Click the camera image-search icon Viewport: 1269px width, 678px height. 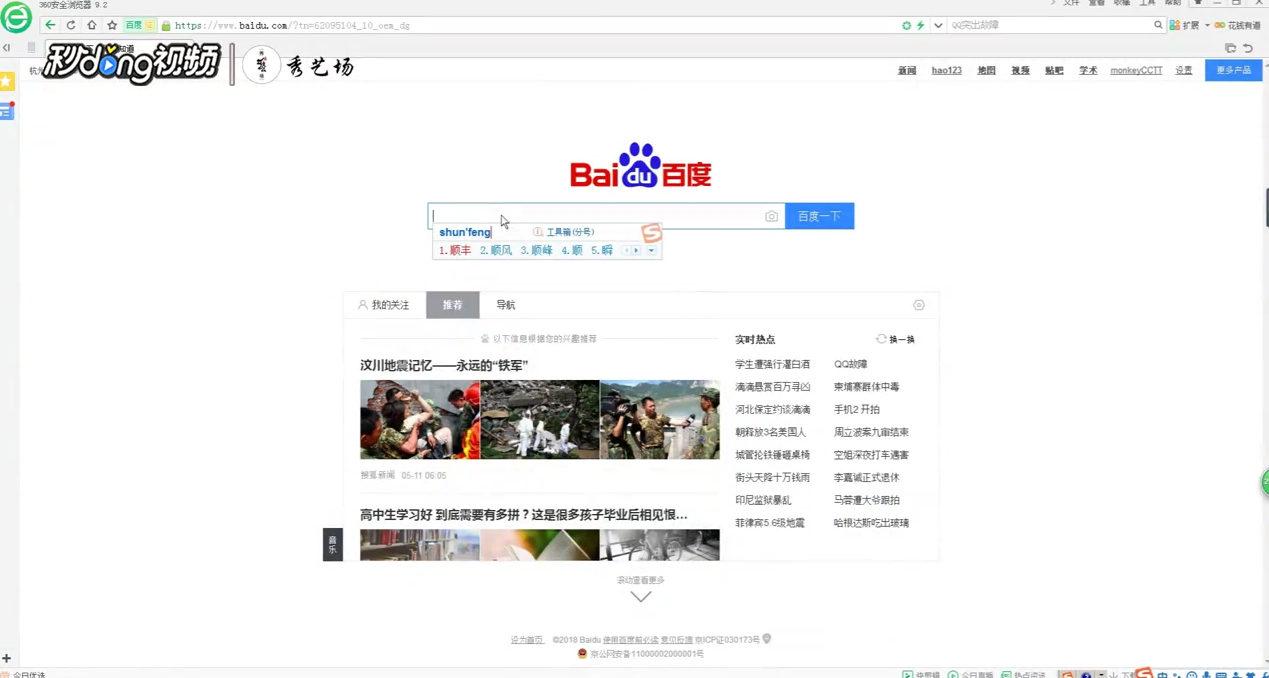771,216
